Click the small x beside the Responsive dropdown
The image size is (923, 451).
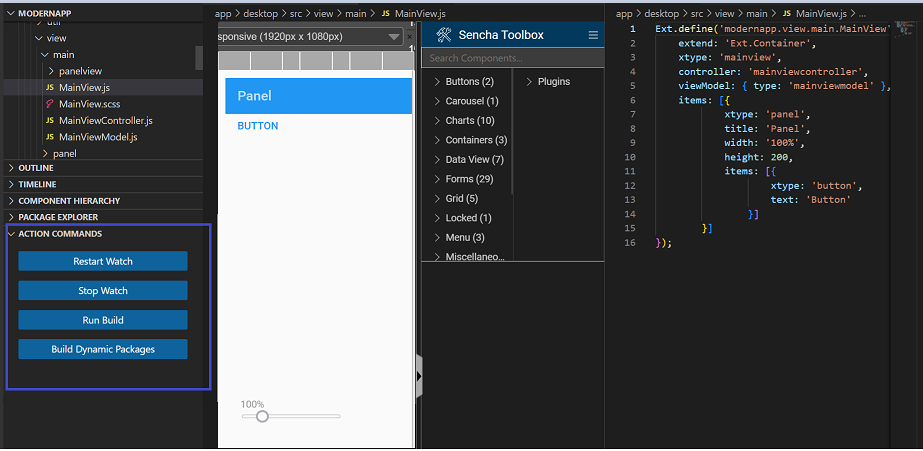tap(410, 37)
